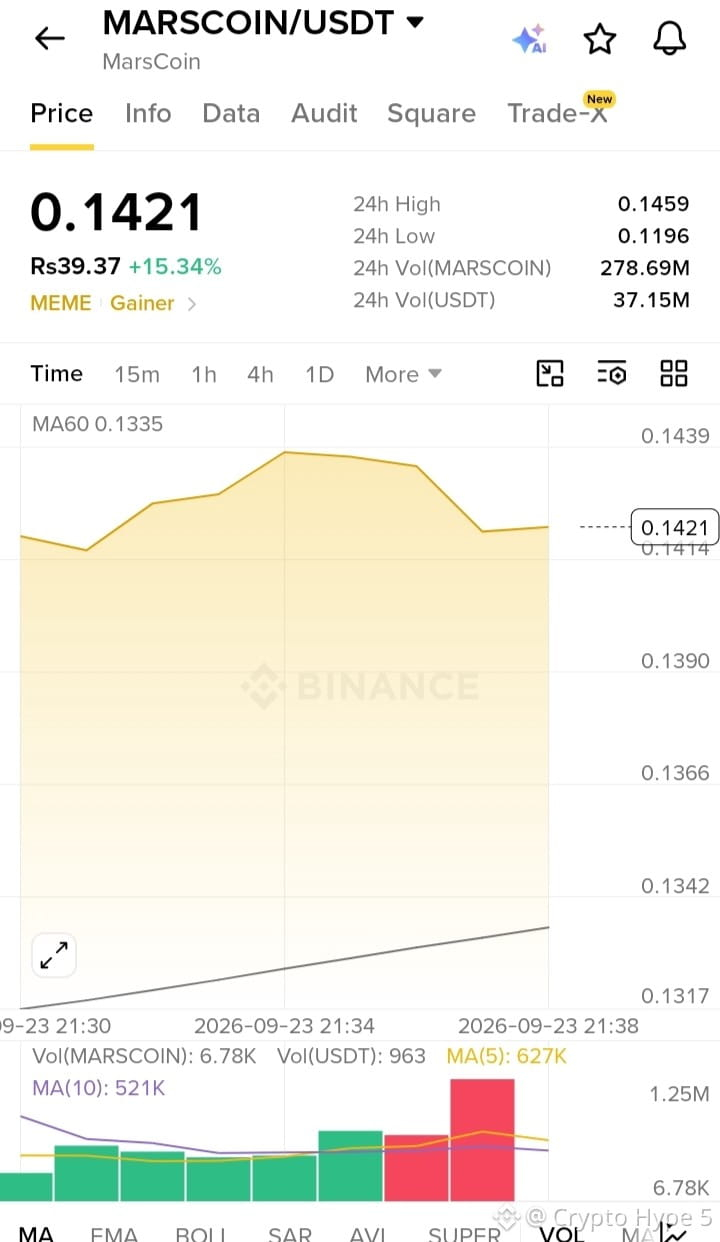This screenshot has height=1242, width=720.
Task: Go back with the left arrow icon
Action: click(x=49, y=39)
